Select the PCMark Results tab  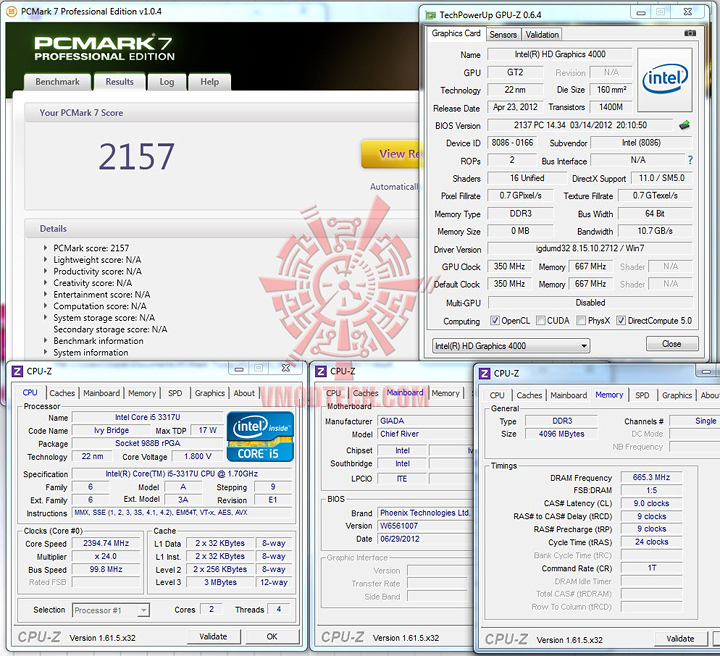119,82
